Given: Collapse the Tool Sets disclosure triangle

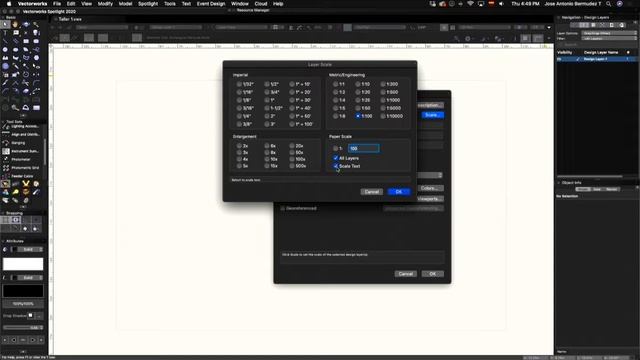Looking at the screenshot, I should point(3,122).
